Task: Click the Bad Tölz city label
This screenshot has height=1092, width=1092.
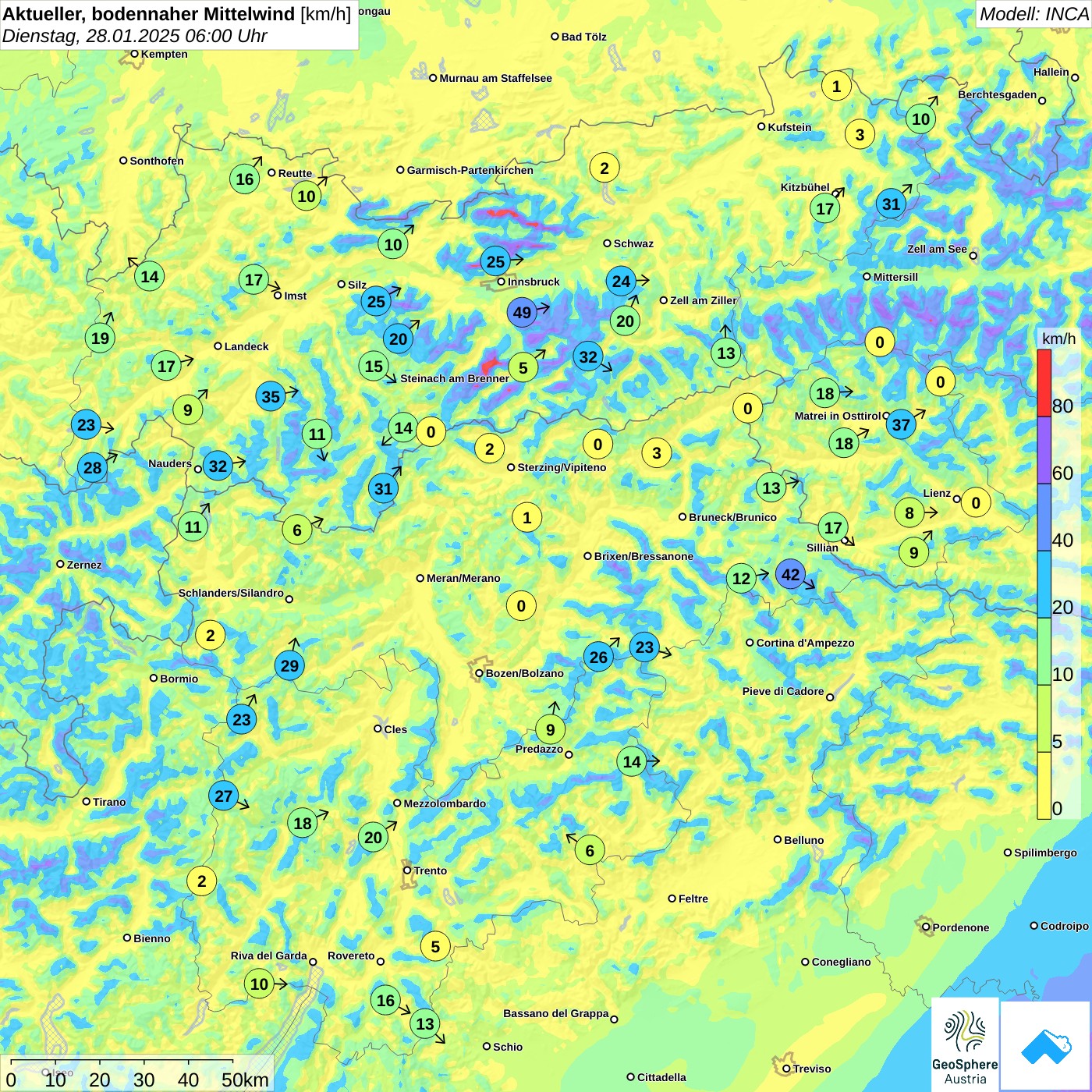Action: coord(583,37)
